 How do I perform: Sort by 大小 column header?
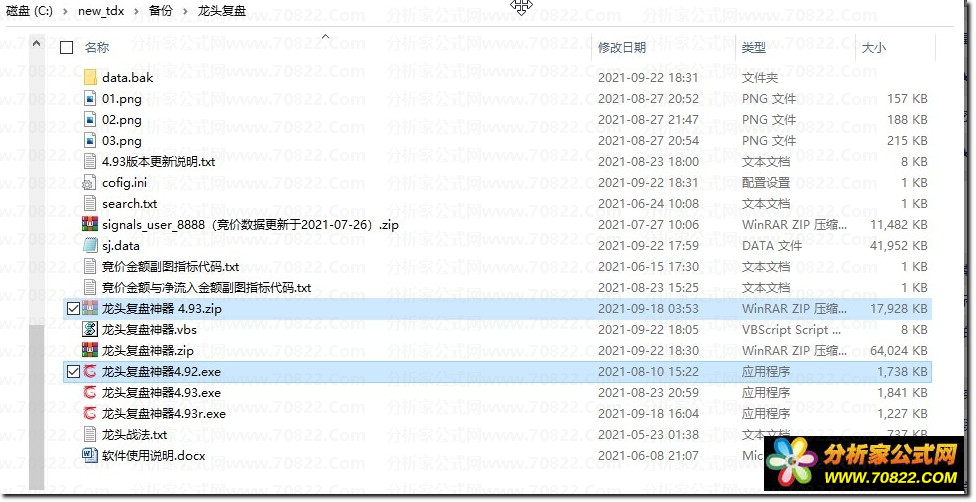pos(874,47)
